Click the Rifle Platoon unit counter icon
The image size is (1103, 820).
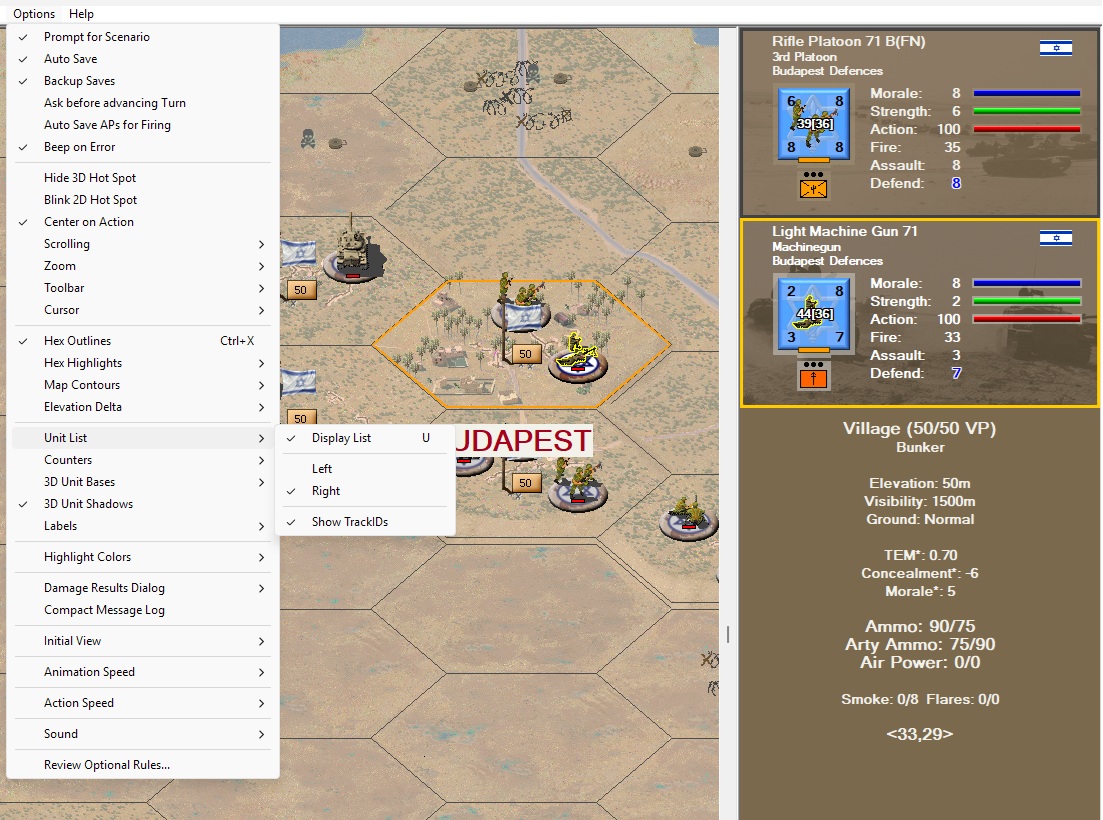click(815, 124)
